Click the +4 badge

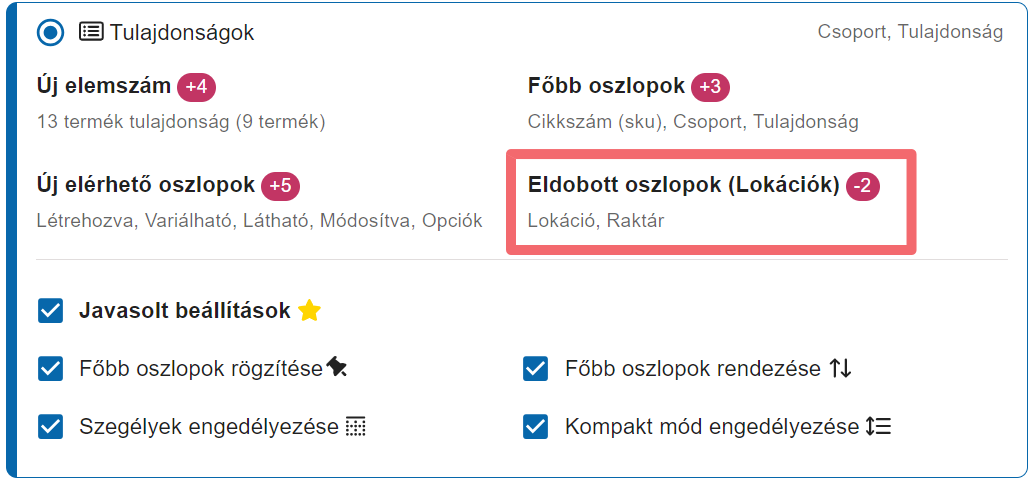[196, 87]
